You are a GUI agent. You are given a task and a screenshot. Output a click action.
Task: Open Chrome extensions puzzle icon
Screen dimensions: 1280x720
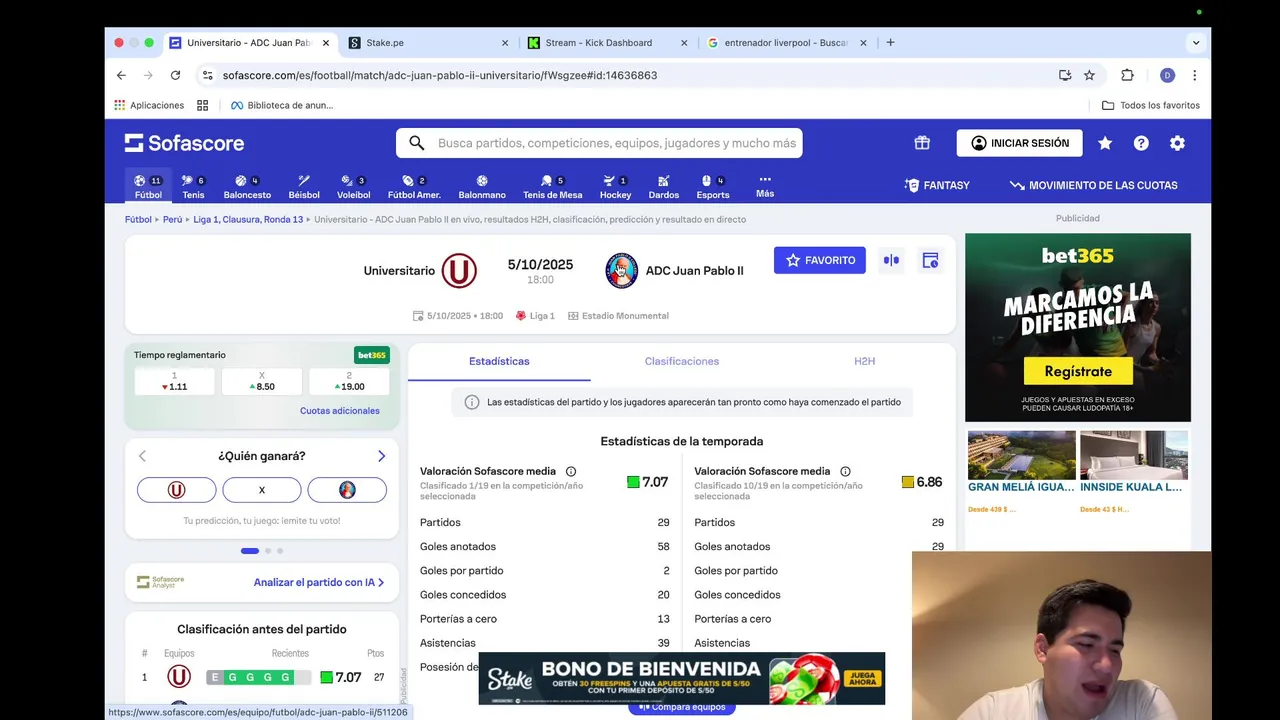click(x=1127, y=75)
